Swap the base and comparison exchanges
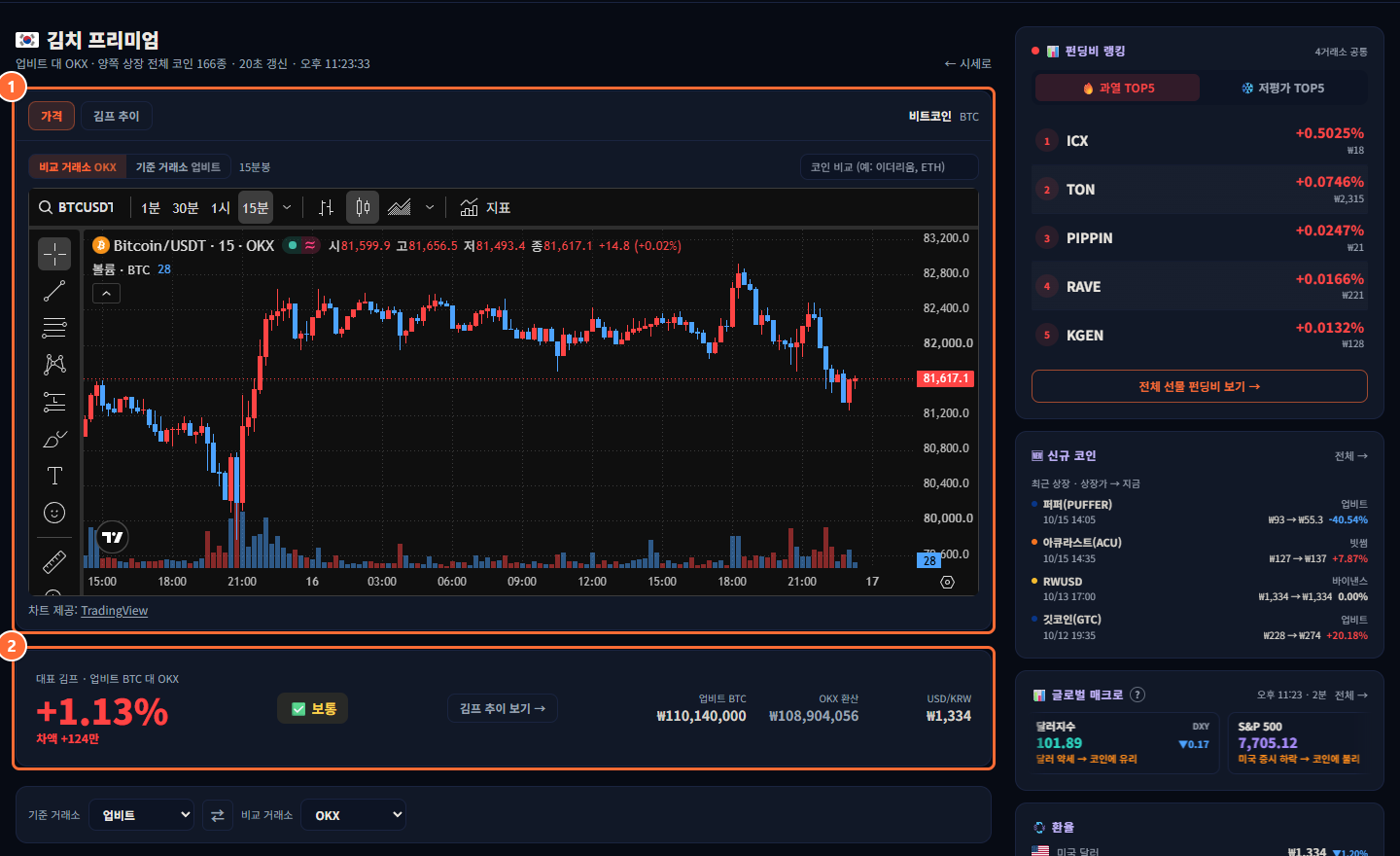Viewport: 1400px width, 856px height. click(218, 815)
